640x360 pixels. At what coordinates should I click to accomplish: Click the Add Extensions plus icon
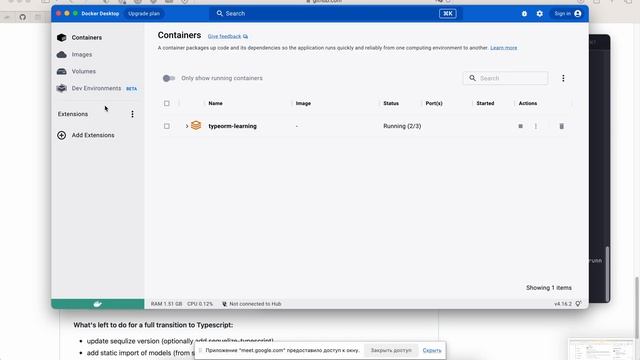62,135
